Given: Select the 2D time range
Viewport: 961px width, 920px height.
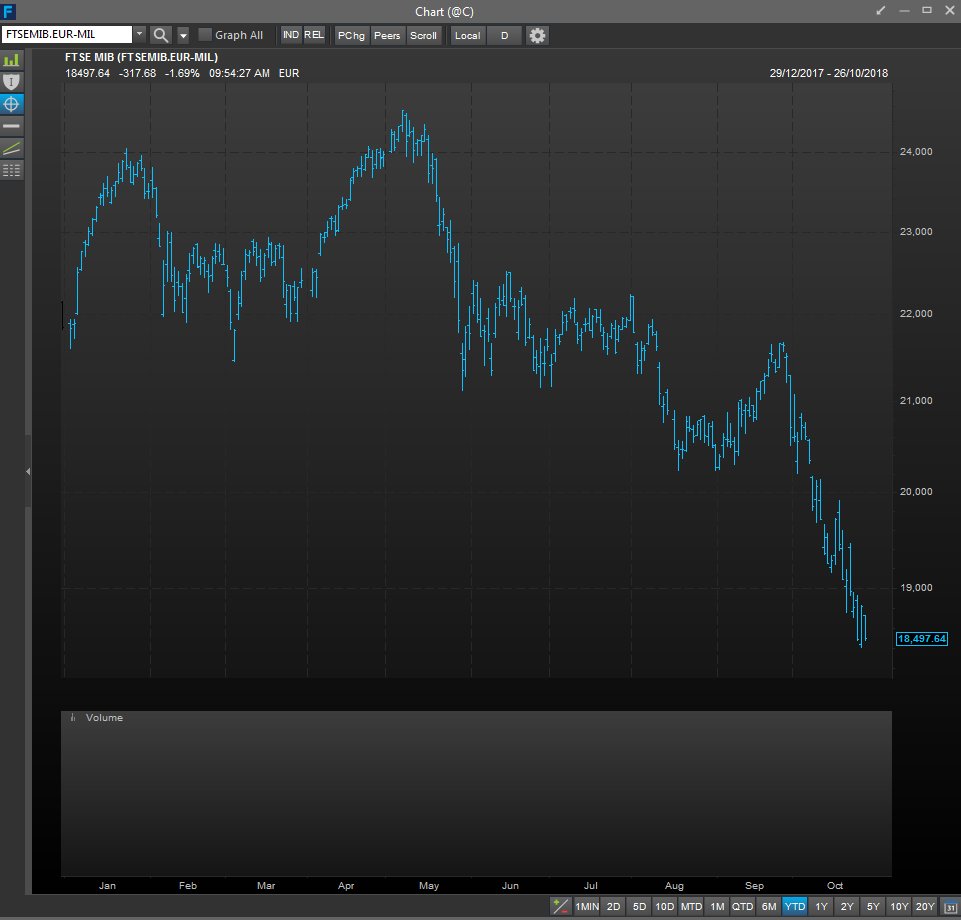Looking at the screenshot, I should (613, 907).
